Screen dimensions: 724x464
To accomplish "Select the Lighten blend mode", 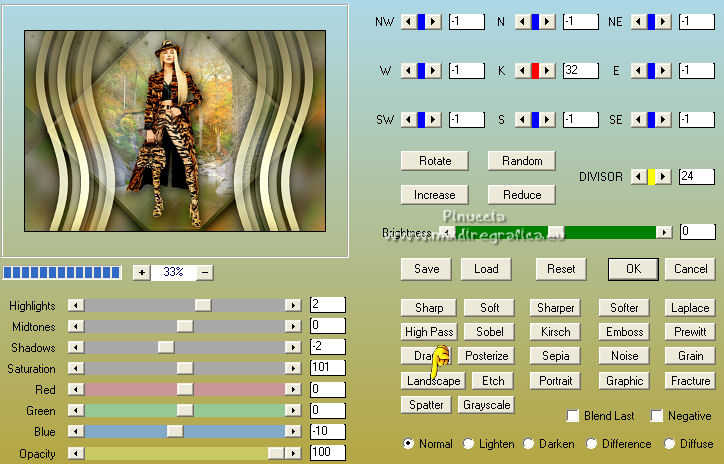I will (x=468, y=444).
